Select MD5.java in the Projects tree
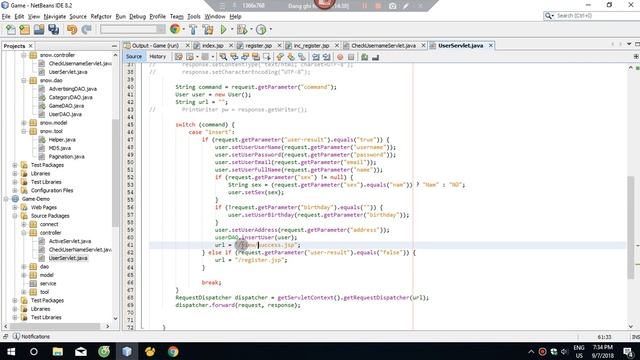 point(60,148)
